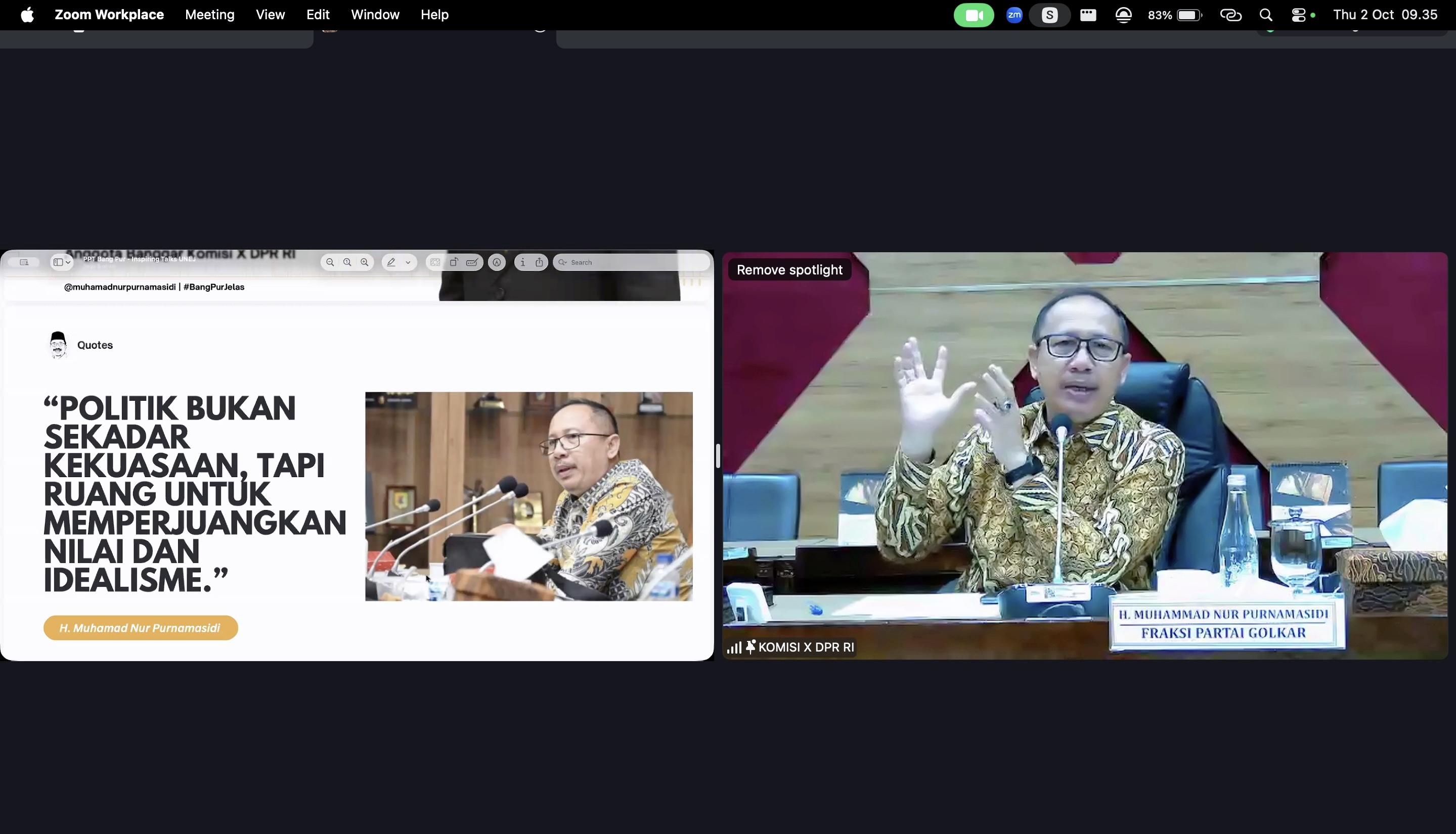Click the rotate icon in the preview toolbar
This screenshot has height=834, width=1456.
tap(454, 262)
